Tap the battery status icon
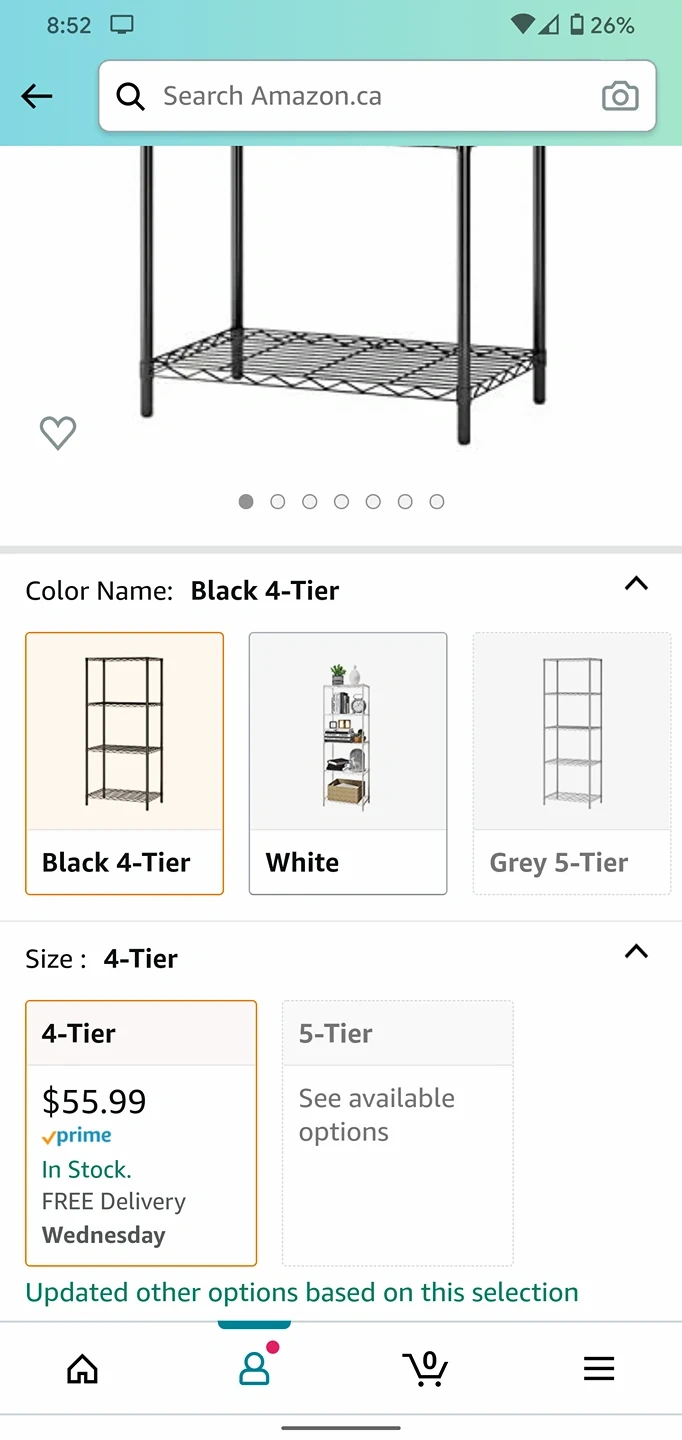 pyautogui.click(x=577, y=25)
